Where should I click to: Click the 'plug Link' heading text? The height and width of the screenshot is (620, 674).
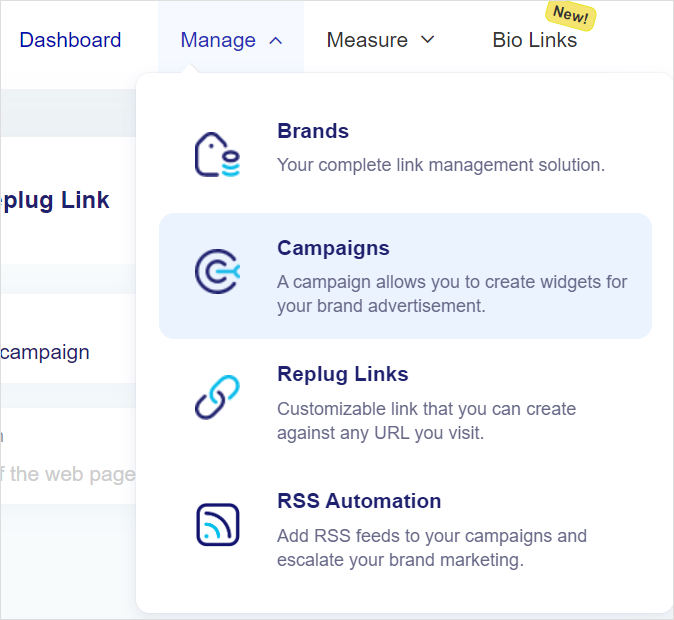coord(55,200)
